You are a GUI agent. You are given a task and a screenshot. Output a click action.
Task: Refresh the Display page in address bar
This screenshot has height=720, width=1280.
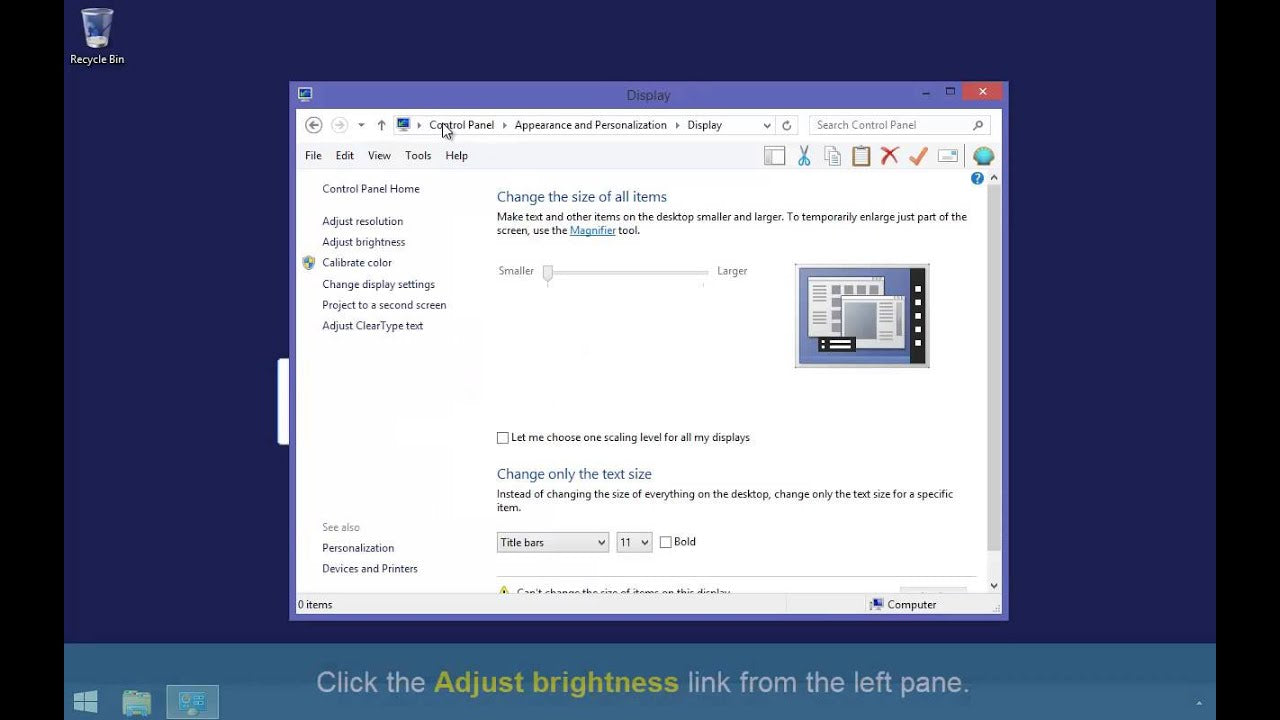(x=786, y=125)
